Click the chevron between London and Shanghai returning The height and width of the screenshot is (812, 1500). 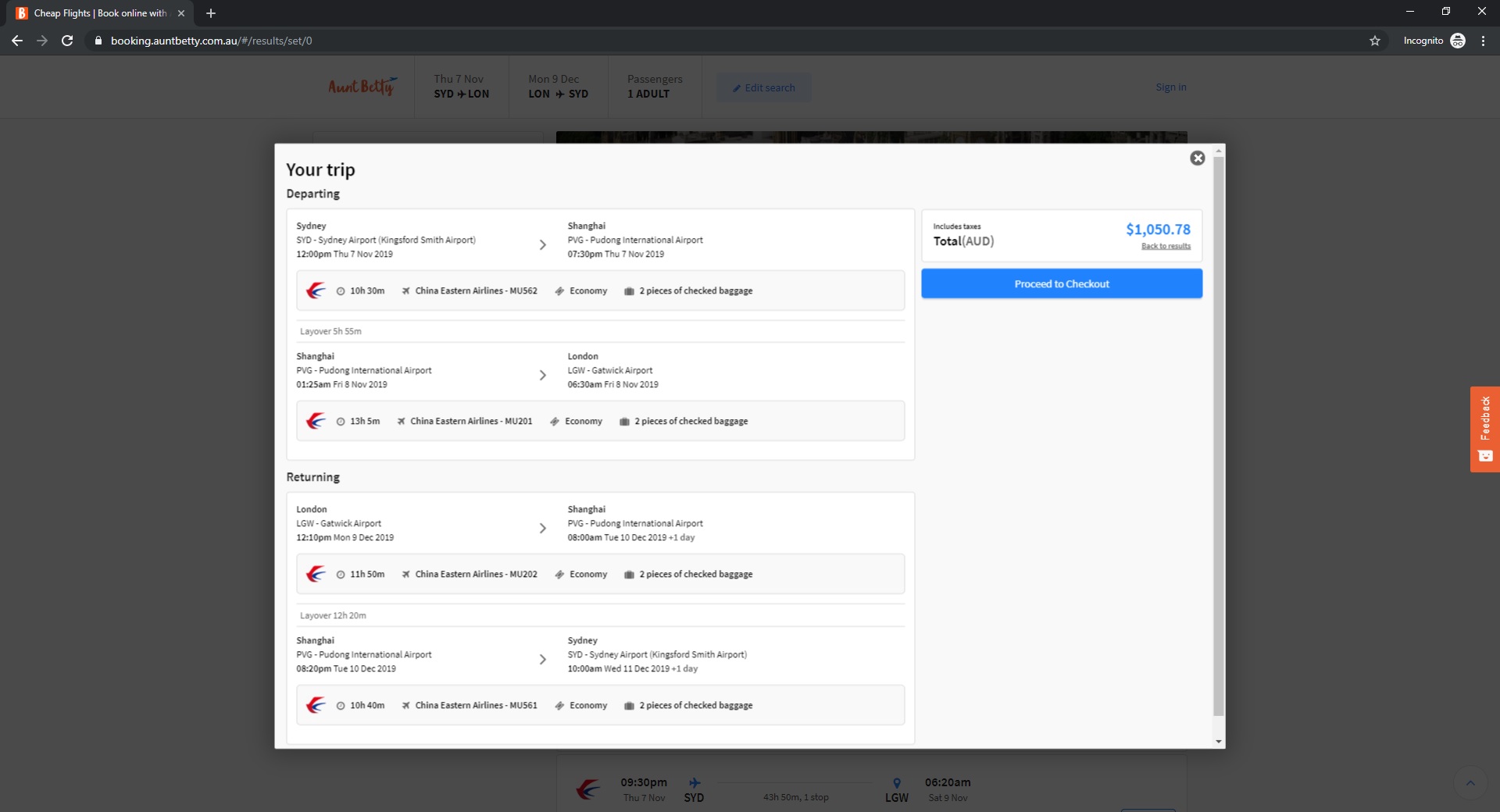point(543,529)
